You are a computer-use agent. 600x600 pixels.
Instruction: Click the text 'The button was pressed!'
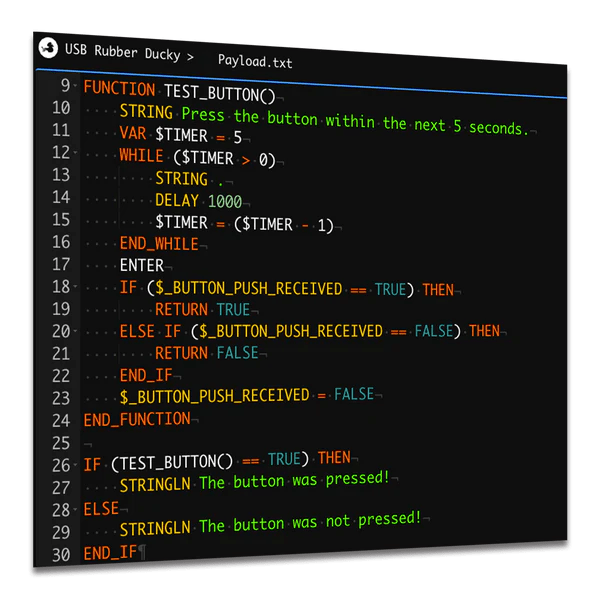point(294,480)
